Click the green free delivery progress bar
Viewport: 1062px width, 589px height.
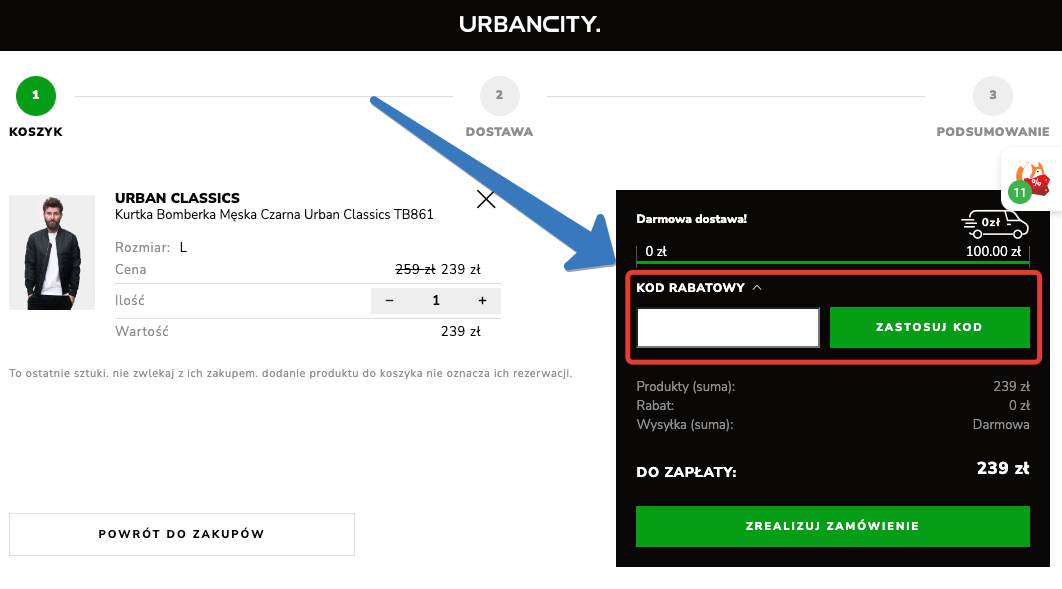pyautogui.click(x=833, y=262)
